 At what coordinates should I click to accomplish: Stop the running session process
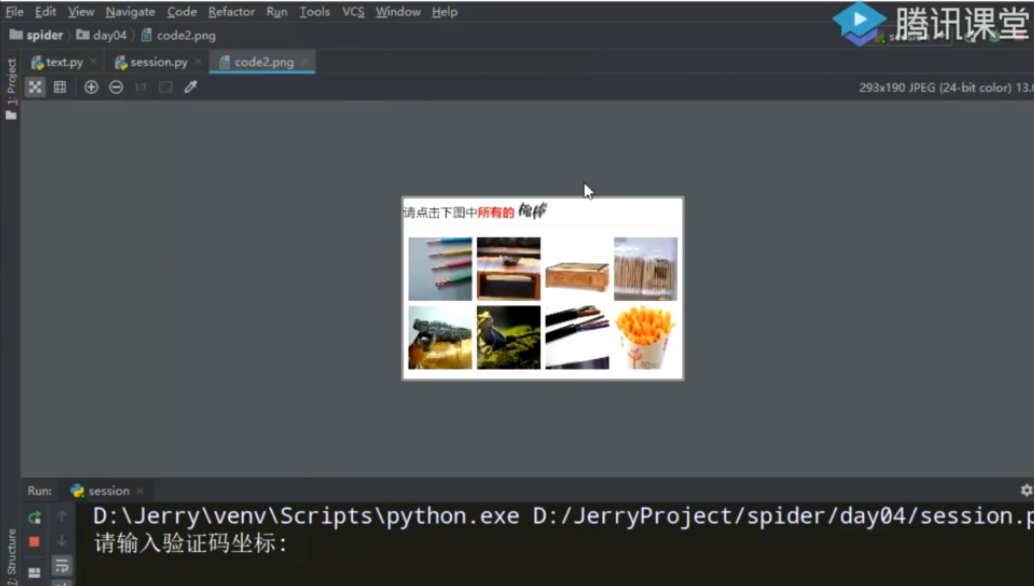click(35, 541)
